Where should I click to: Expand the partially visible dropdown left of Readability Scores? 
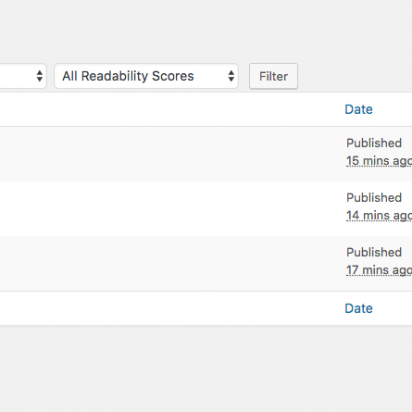coord(23,76)
